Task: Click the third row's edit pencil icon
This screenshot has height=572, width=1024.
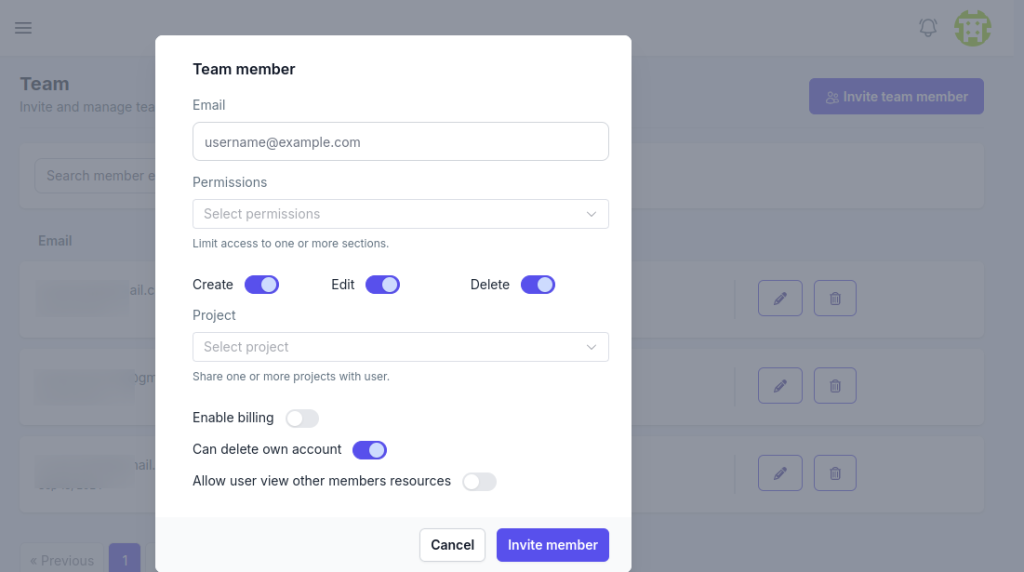Action: [780, 473]
